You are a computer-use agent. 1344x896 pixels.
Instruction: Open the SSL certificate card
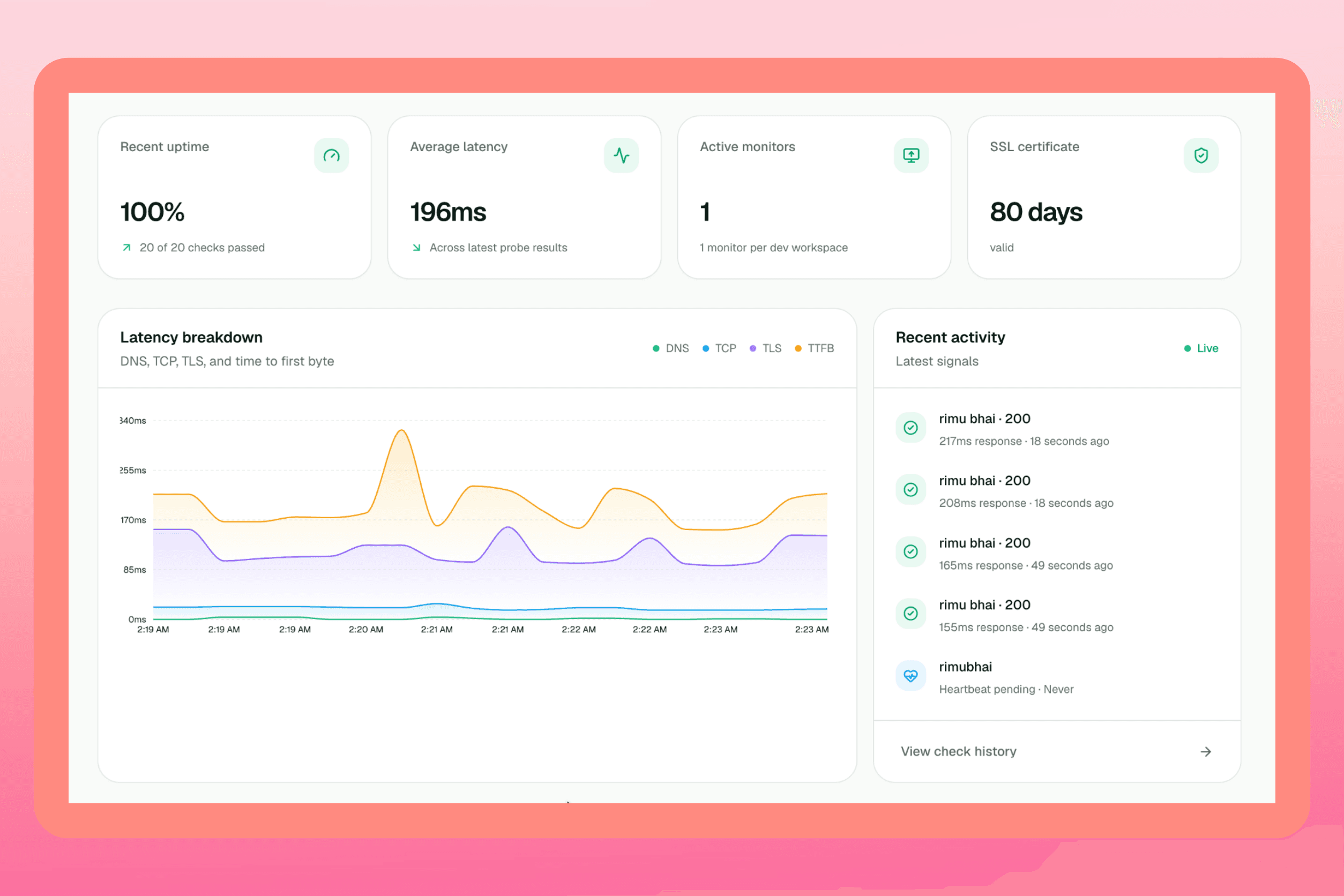1104,197
